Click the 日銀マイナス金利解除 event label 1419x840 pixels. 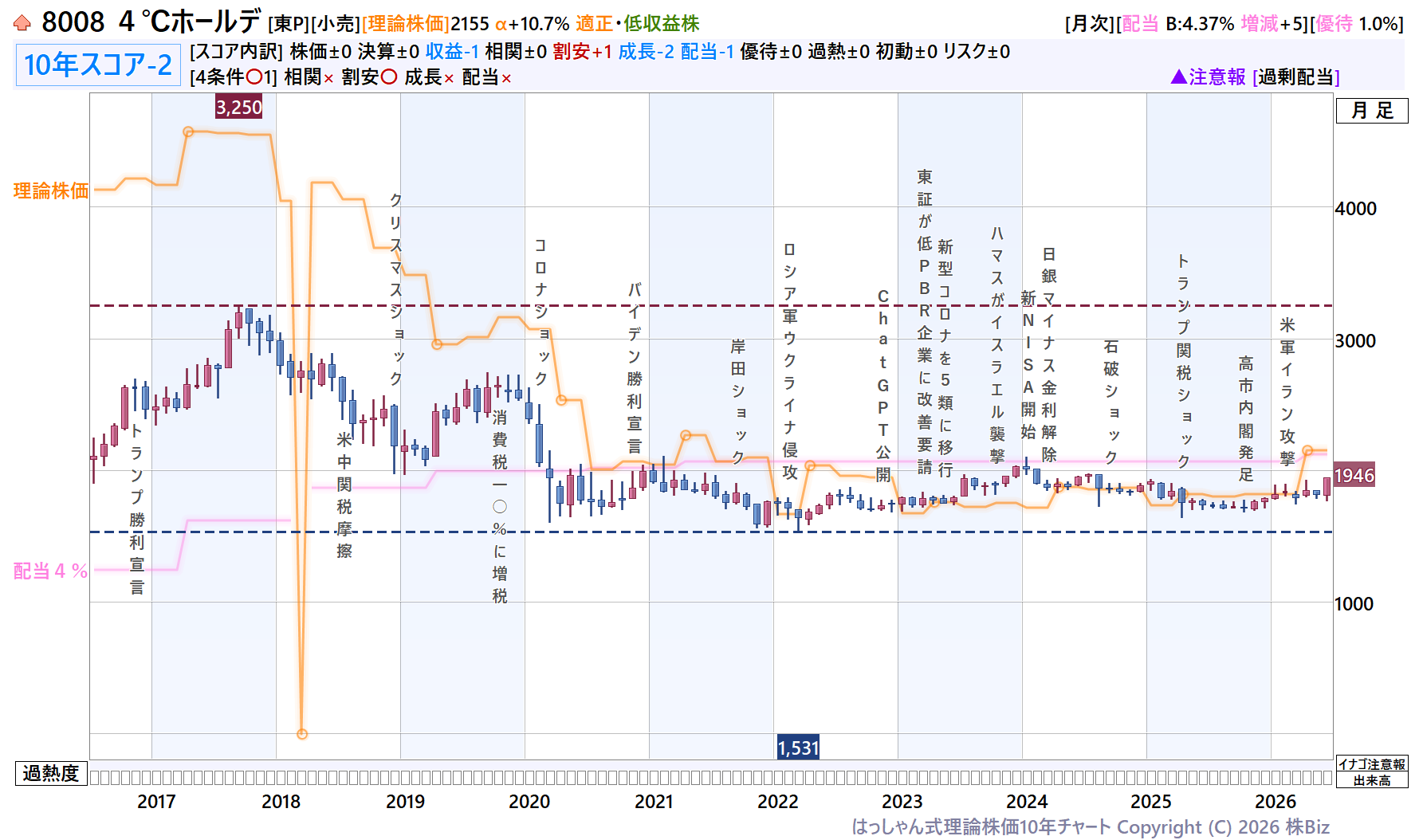coord(1049,354)
